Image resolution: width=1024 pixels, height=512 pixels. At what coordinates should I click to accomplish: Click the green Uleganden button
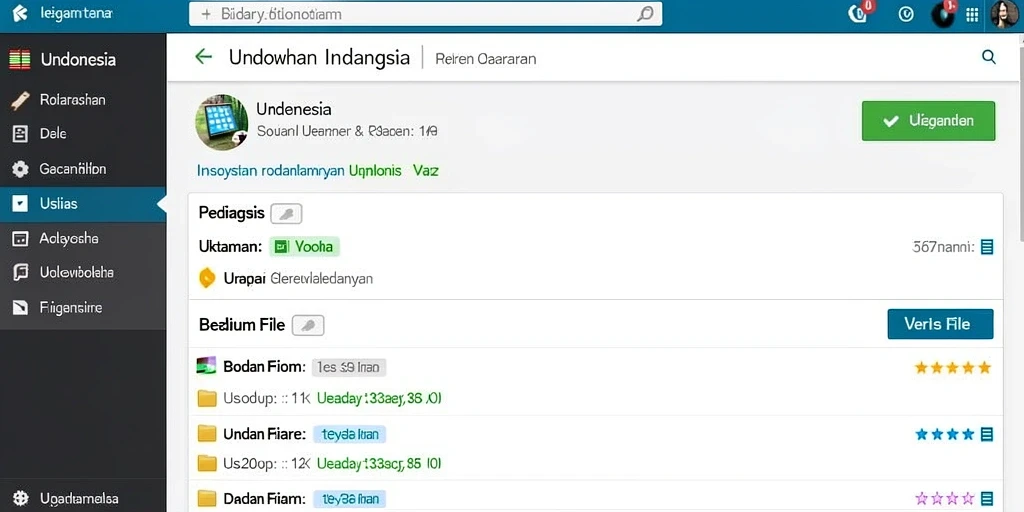click(928, 121)
